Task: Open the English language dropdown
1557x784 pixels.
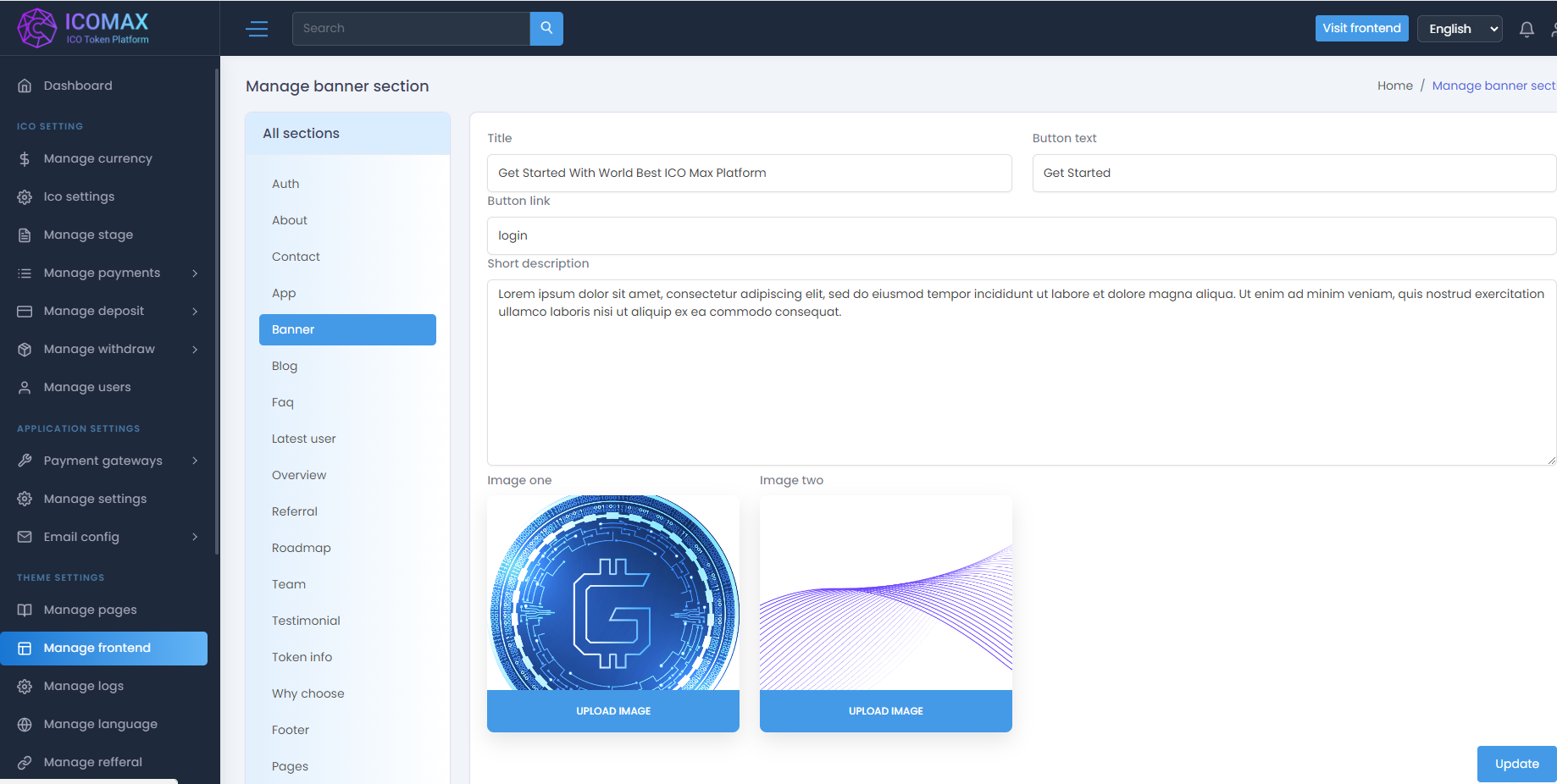Action: click(x=1460, y=29)
